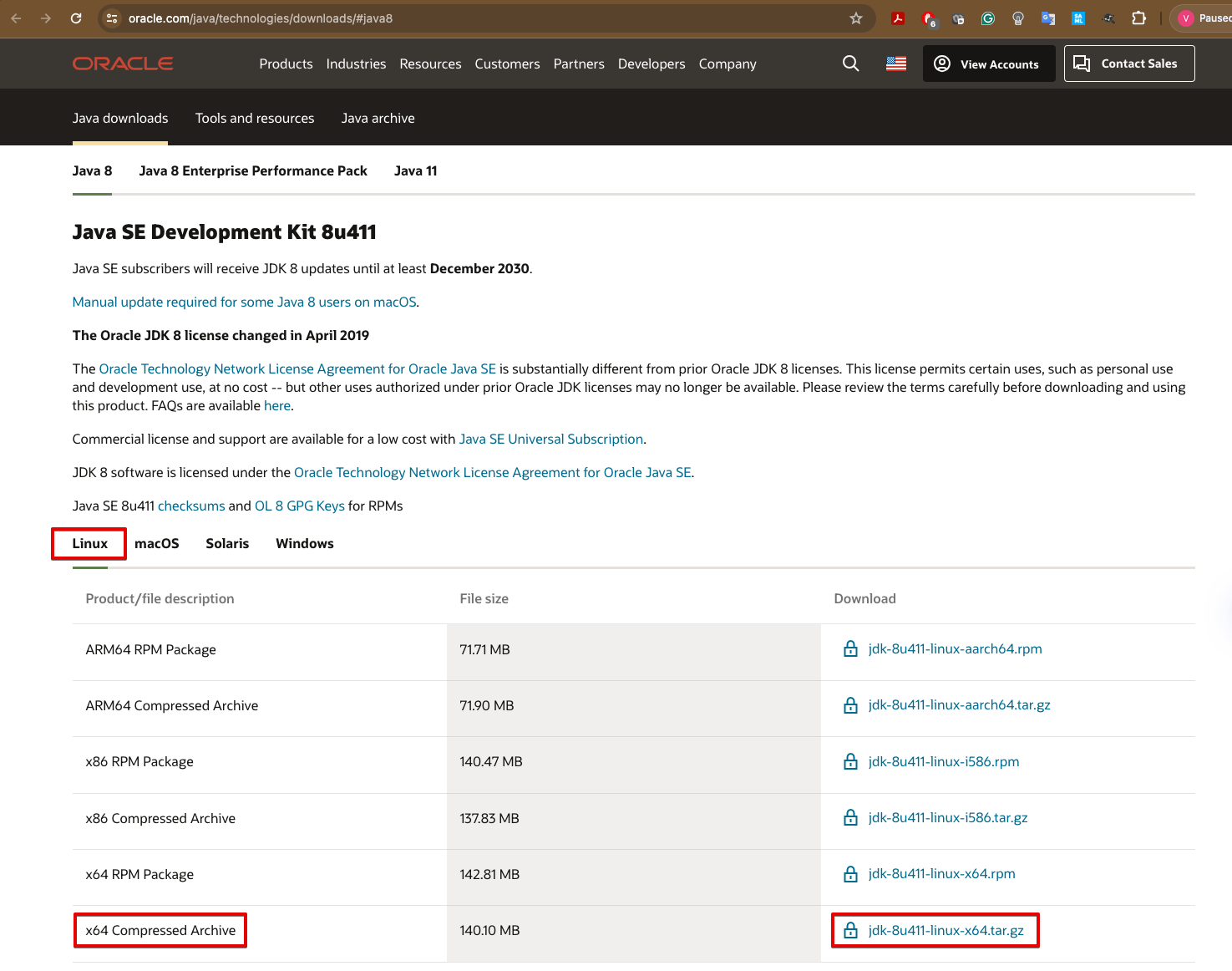
Task: Expand the Developers navigation menu
Action: pyautogui.click(x=651, y=64)
